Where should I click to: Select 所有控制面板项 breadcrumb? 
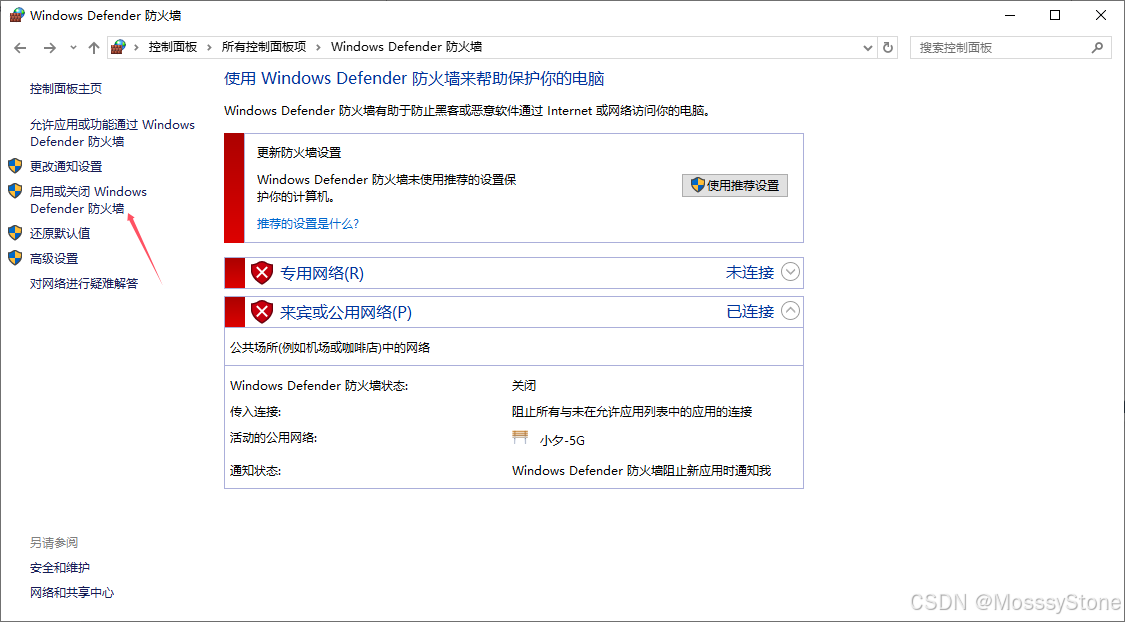coord(264,47)
